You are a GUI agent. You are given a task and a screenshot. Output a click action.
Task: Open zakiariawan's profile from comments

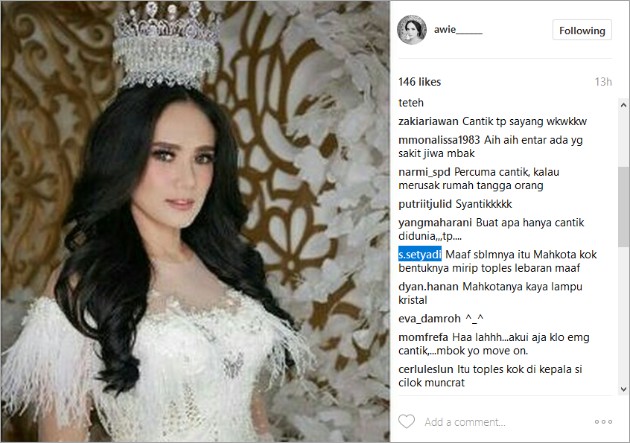click(428, 121)
